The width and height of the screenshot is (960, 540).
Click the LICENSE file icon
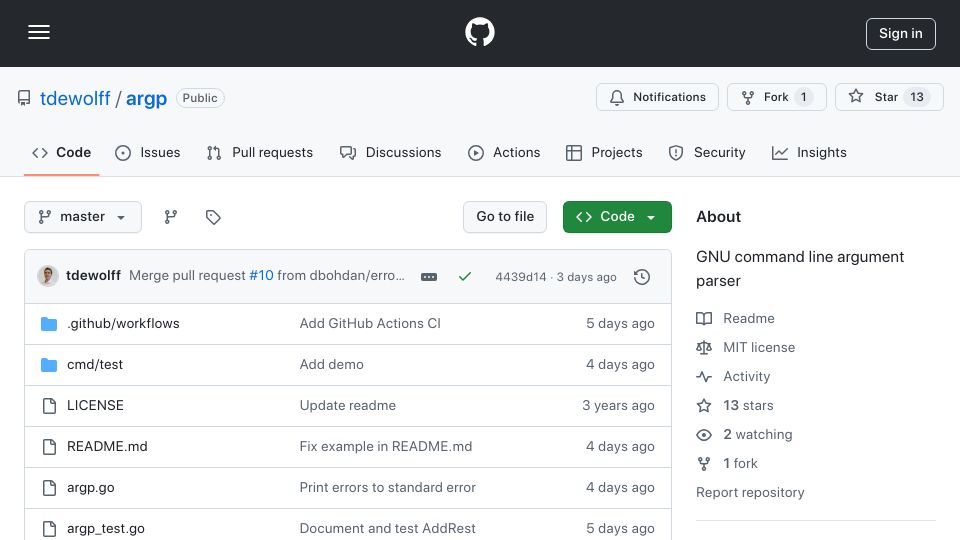49,406
